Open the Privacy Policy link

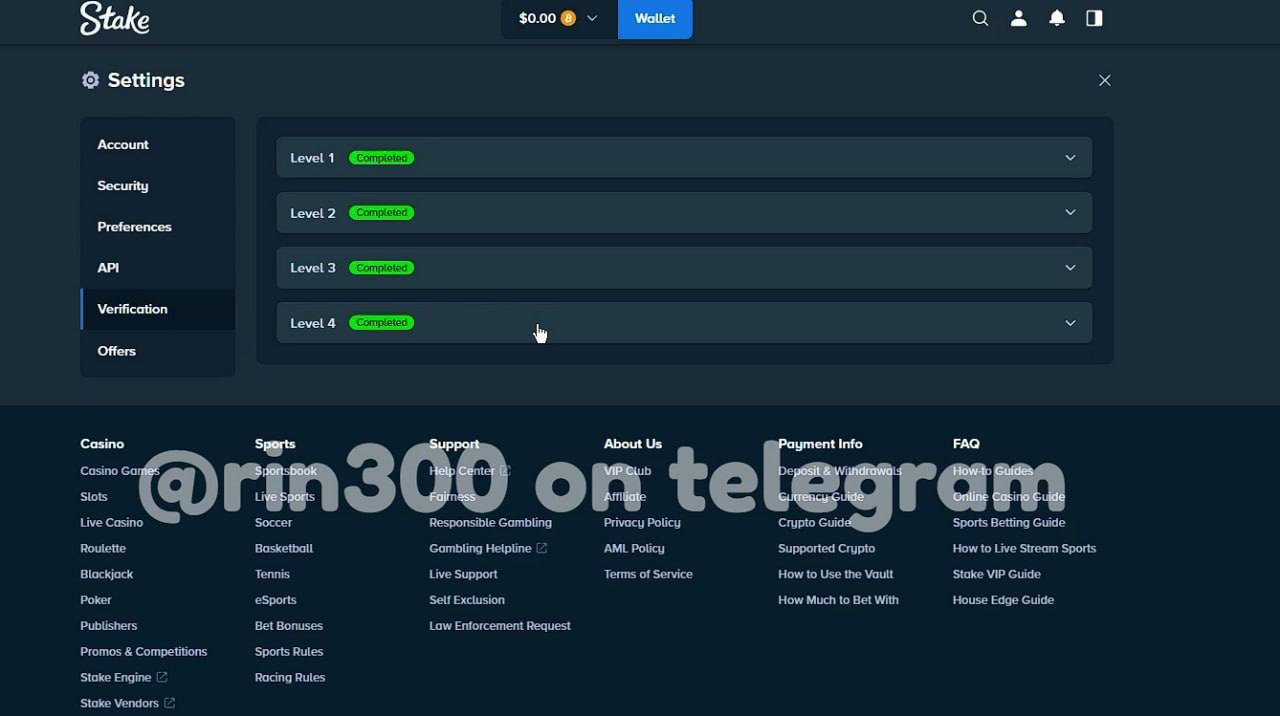click(642, 523)
